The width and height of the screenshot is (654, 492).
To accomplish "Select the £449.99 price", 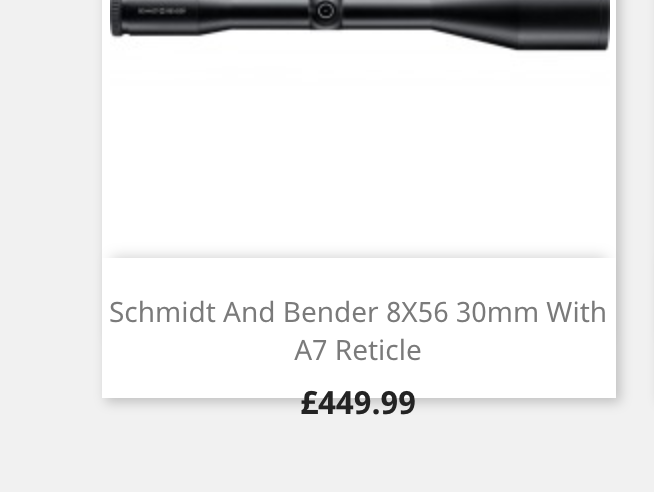I will click(358, 403).
